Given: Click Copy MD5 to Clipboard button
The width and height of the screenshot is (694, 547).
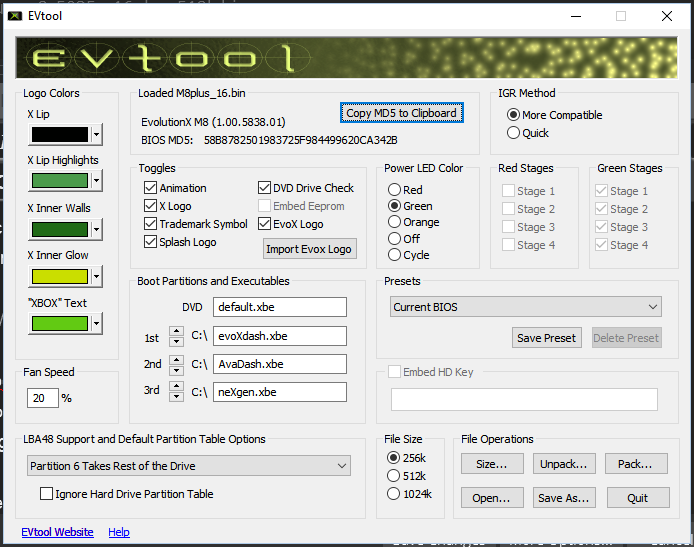Looking at the screenshot, I should [x=401, y=113].
